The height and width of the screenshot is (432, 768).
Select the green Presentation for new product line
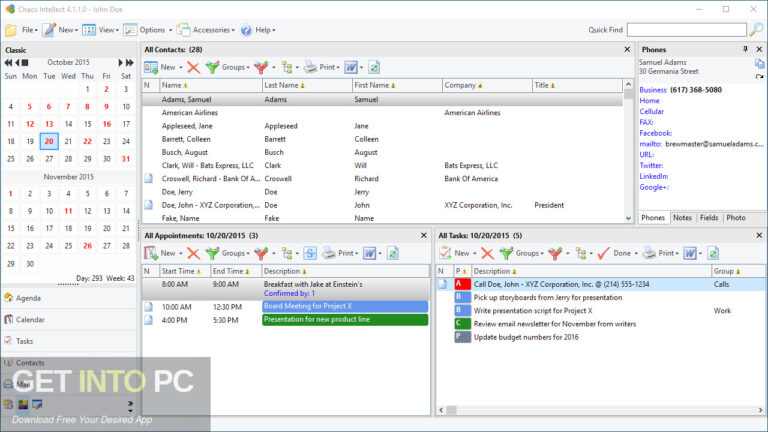point(345,320)
